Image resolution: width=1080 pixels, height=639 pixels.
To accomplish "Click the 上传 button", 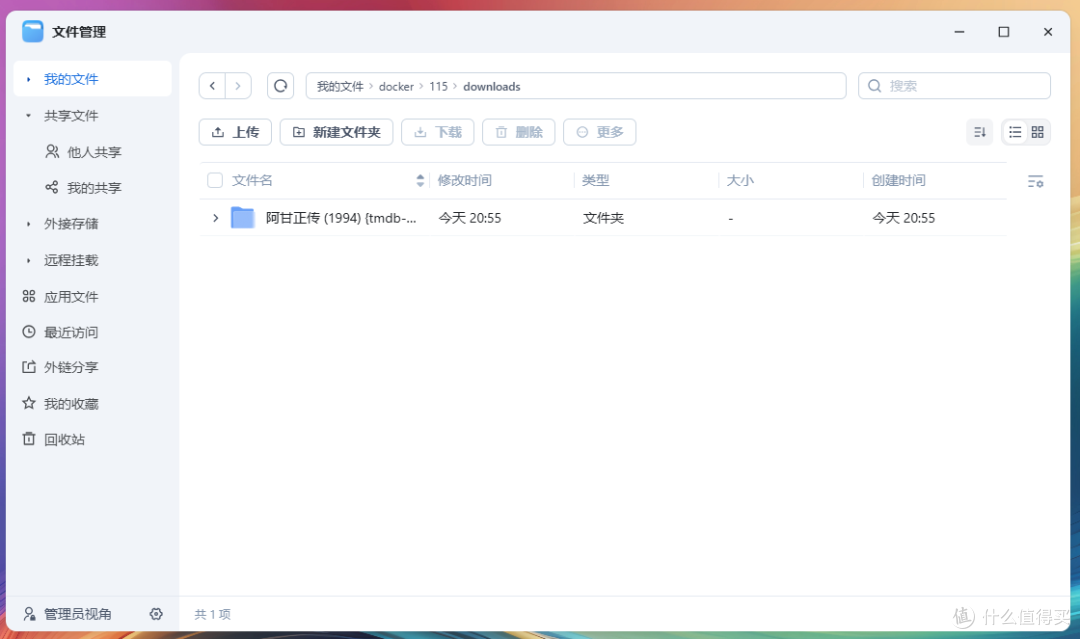I will click(235, 131).
